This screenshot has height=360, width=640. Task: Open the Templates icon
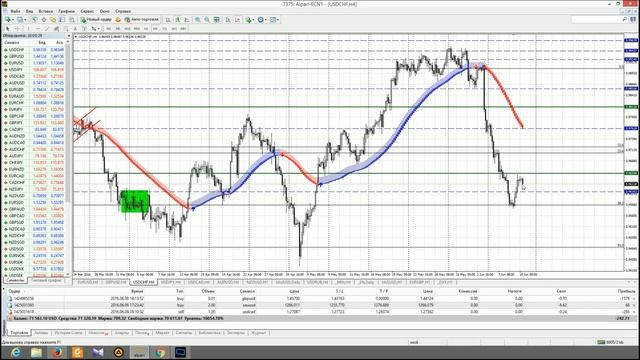click(x=273, y=20)
